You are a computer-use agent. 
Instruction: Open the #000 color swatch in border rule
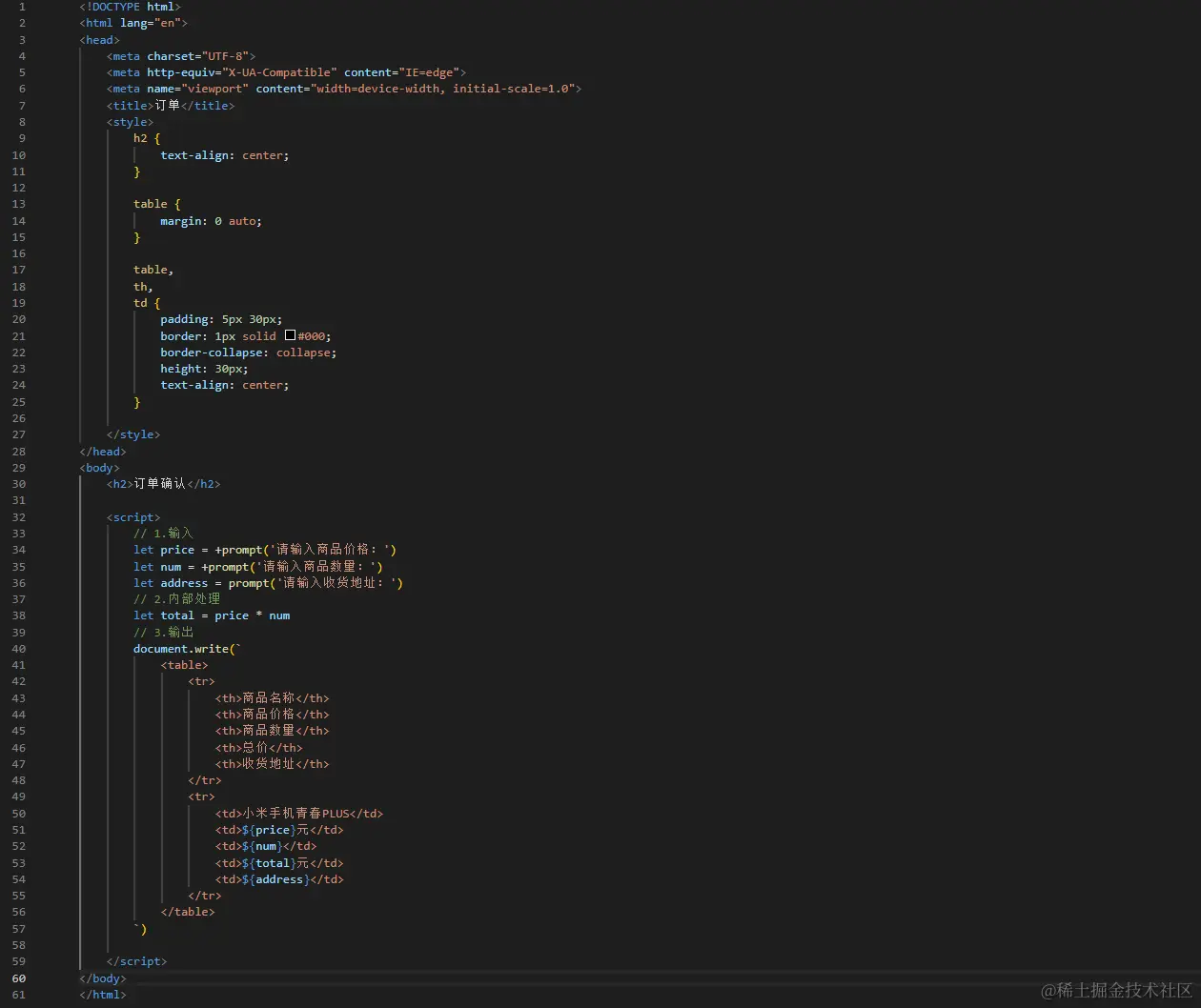(290, 335)
